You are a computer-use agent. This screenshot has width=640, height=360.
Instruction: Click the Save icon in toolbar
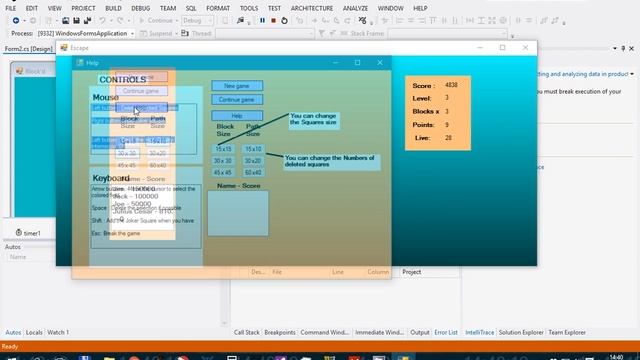76,20
